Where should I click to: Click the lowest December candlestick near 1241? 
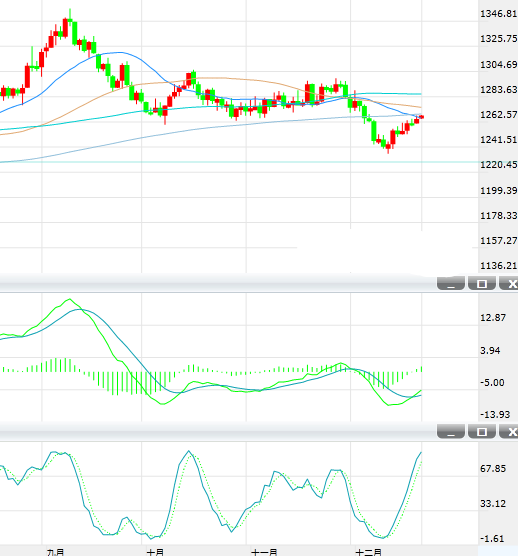point(388,146)
